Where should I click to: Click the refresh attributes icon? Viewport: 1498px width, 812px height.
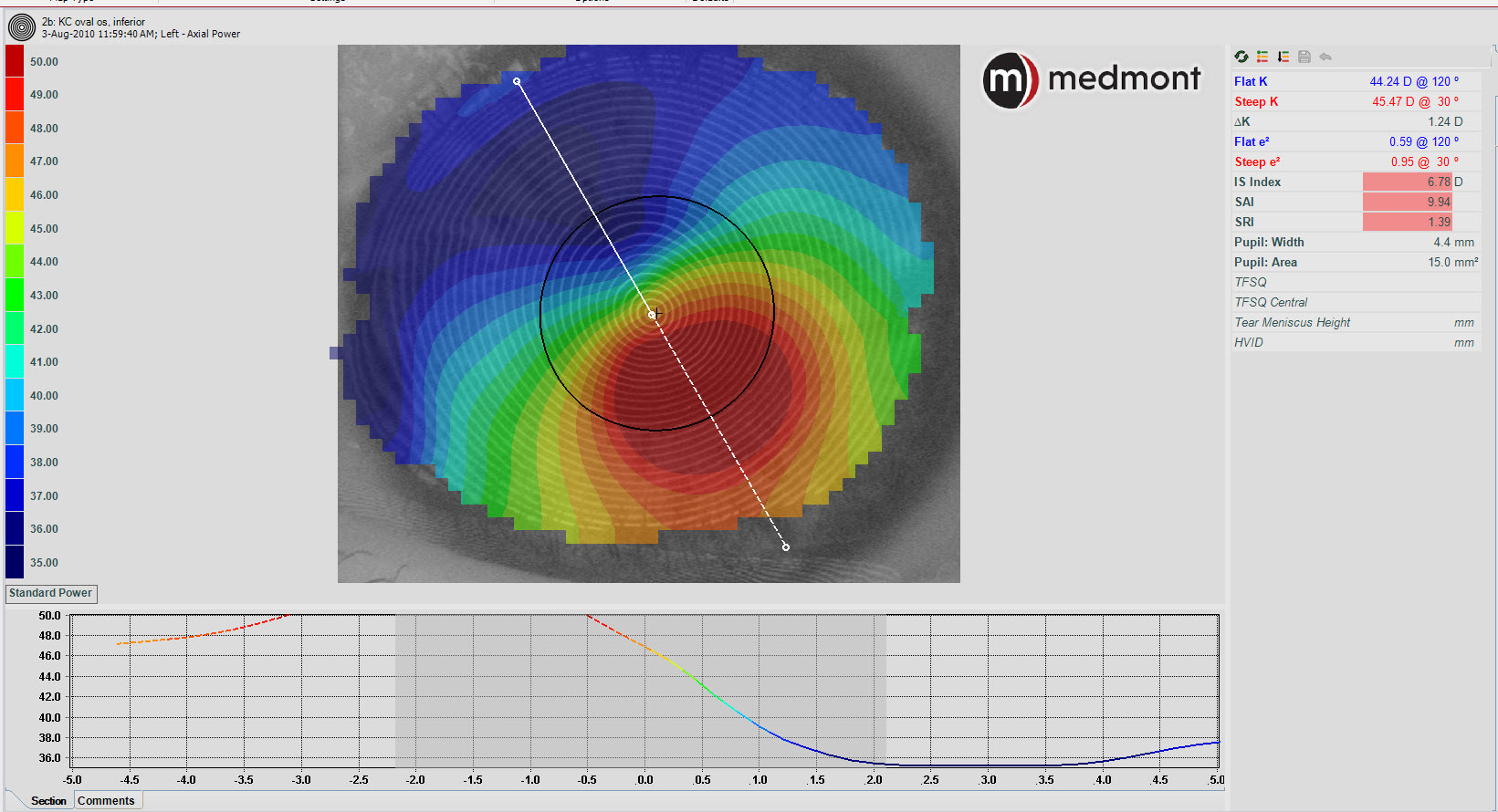[x=1241, y=57]
